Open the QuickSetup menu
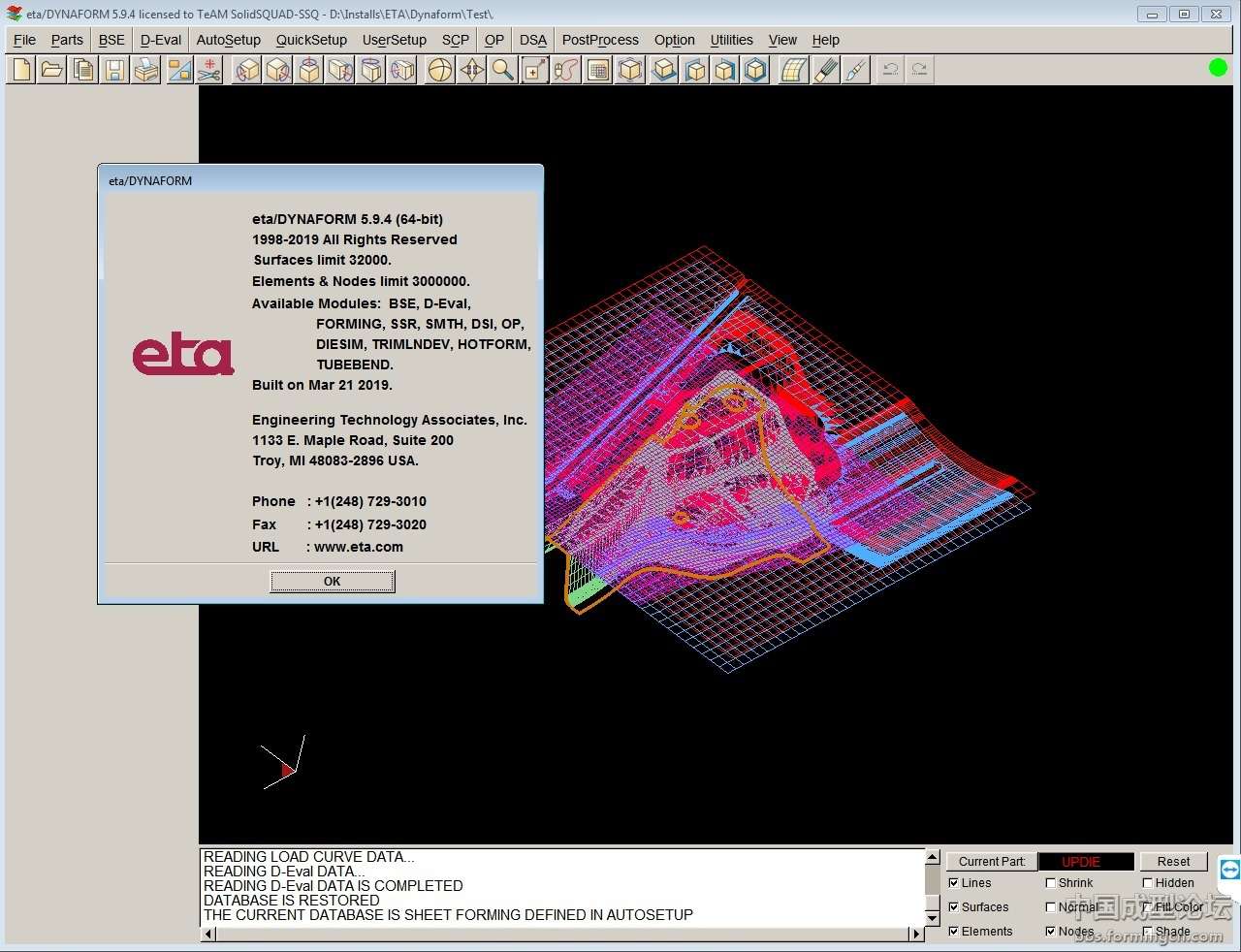This screenshot has width=1241, height=952. click(x=311, y=40)
